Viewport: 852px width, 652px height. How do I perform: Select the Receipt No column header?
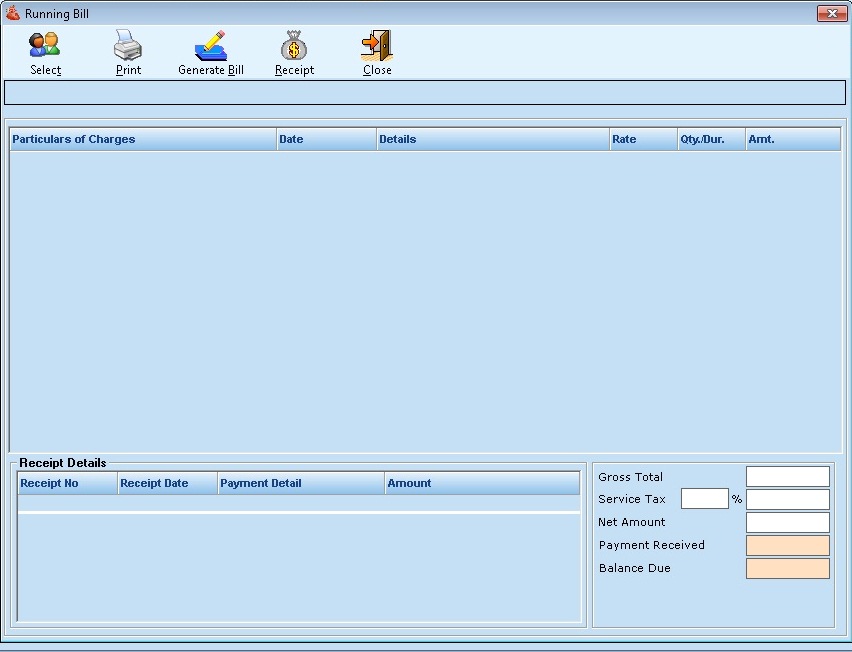(x=65, y=483)
